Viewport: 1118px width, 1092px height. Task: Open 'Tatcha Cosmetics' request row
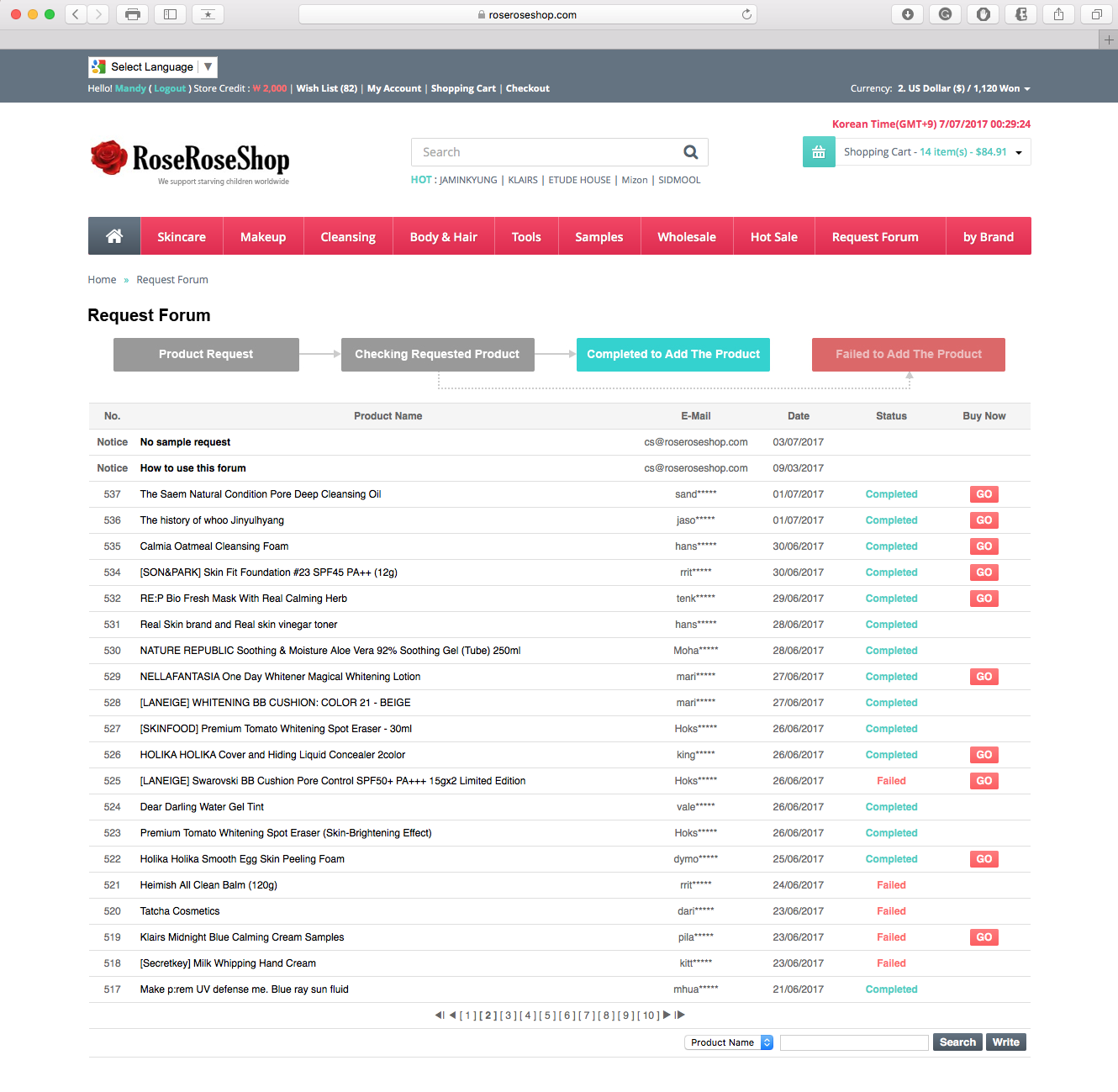pos(180,911)
